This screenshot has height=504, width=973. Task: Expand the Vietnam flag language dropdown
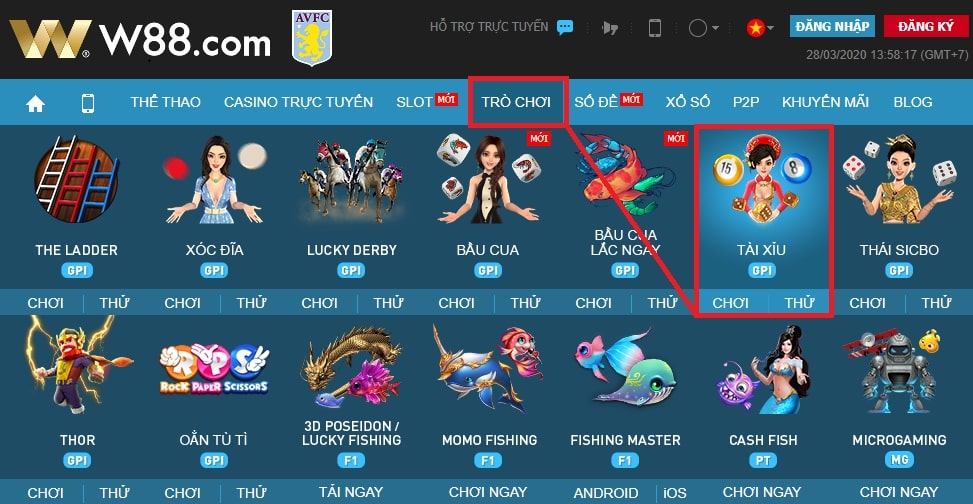(760, 28)
